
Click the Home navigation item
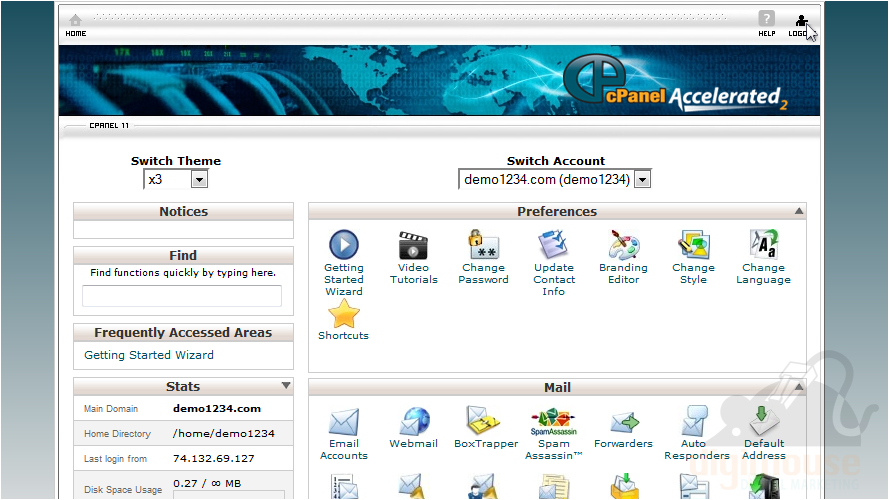pyautogui.click(x=76, y=24)
